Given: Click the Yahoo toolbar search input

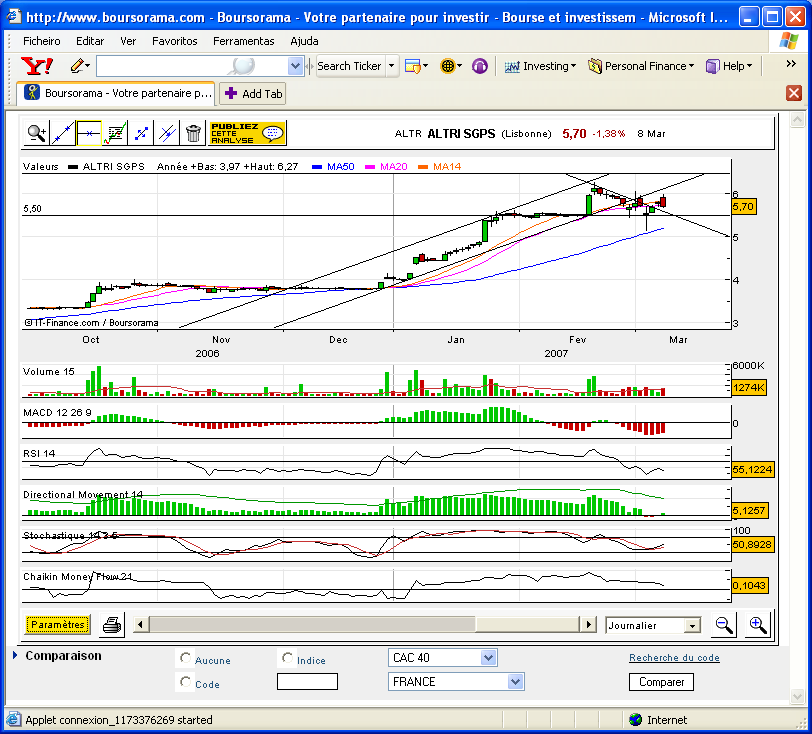Looking at the screenshot, I should [192, 66].
